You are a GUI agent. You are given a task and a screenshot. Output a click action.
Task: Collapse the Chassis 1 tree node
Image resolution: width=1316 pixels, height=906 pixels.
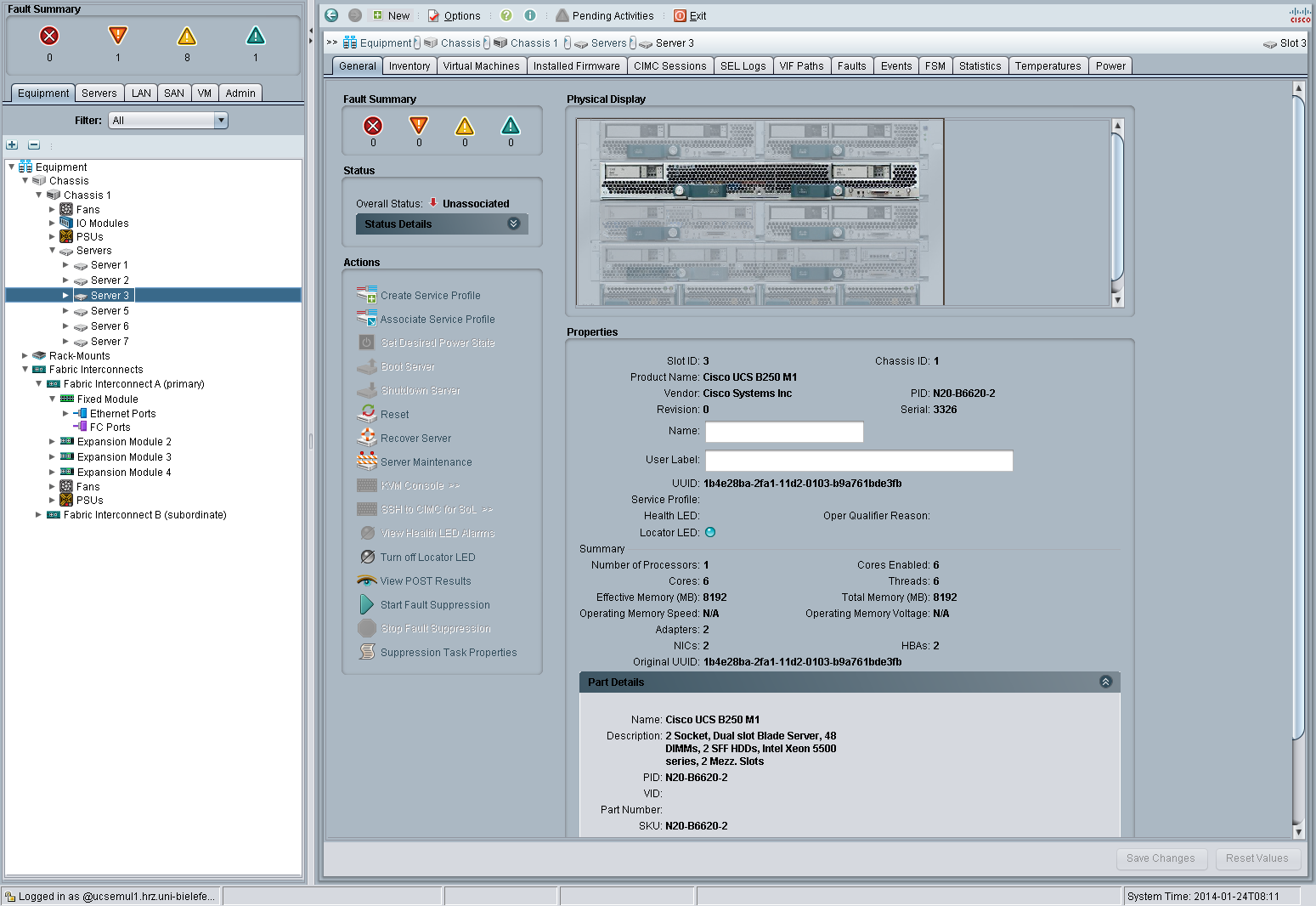[x=39, y=195]
